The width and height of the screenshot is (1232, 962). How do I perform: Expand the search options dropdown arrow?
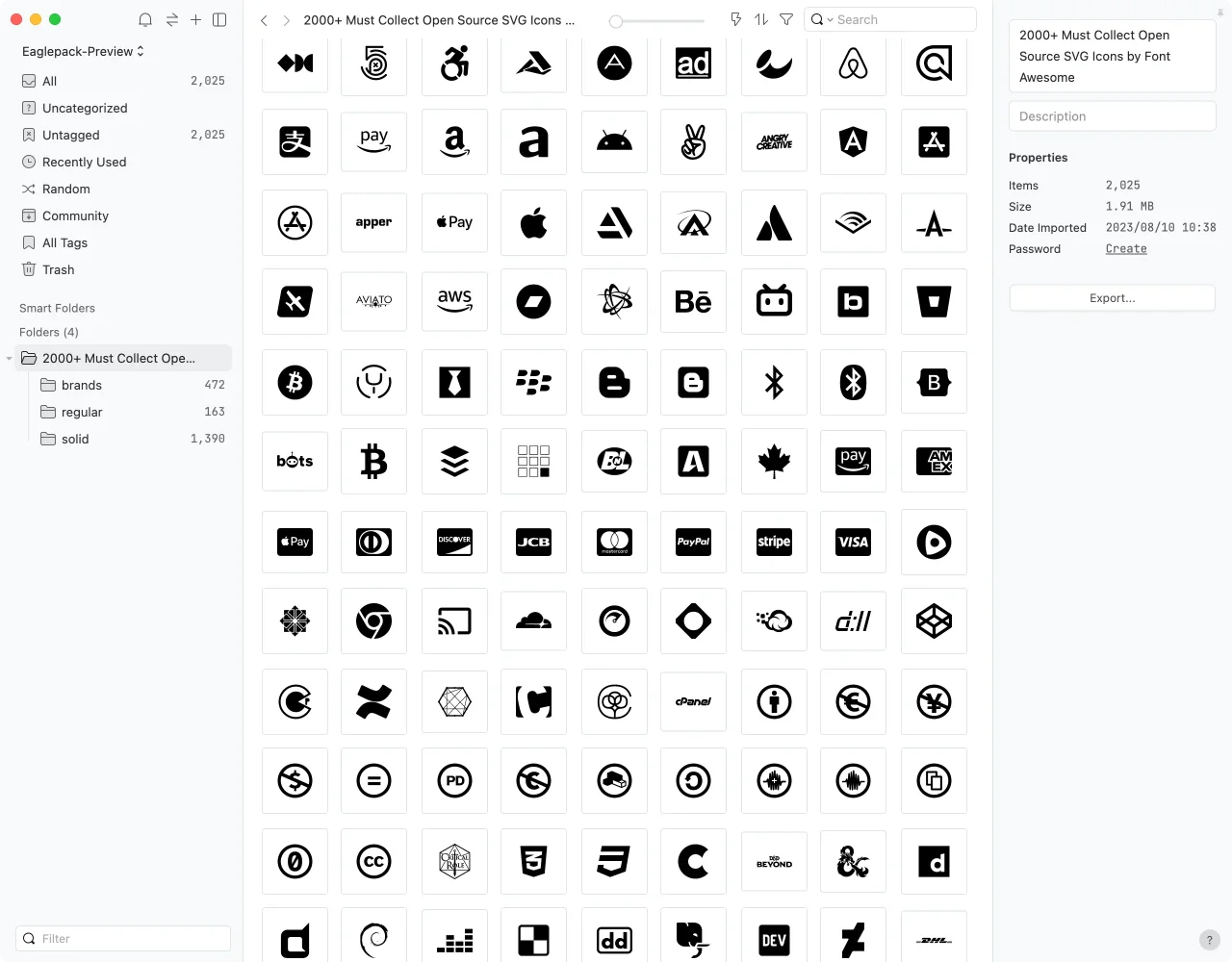point(830,20)
